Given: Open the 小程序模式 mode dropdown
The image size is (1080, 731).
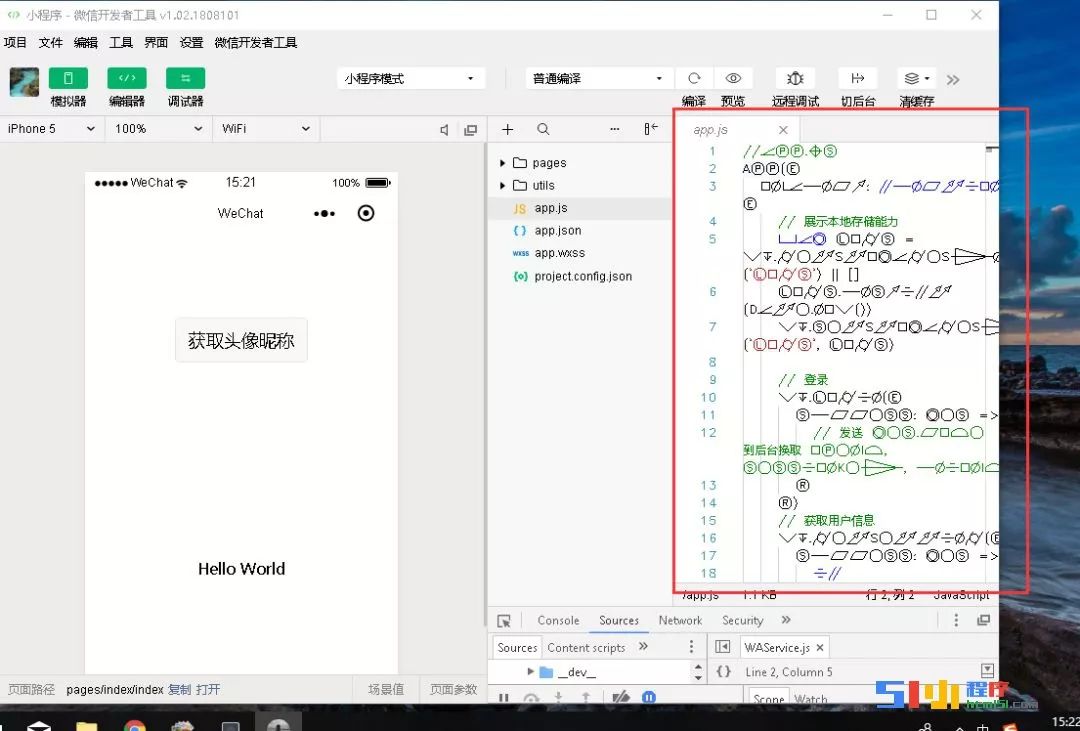Looking at the screenshot, I should point(410,79).
